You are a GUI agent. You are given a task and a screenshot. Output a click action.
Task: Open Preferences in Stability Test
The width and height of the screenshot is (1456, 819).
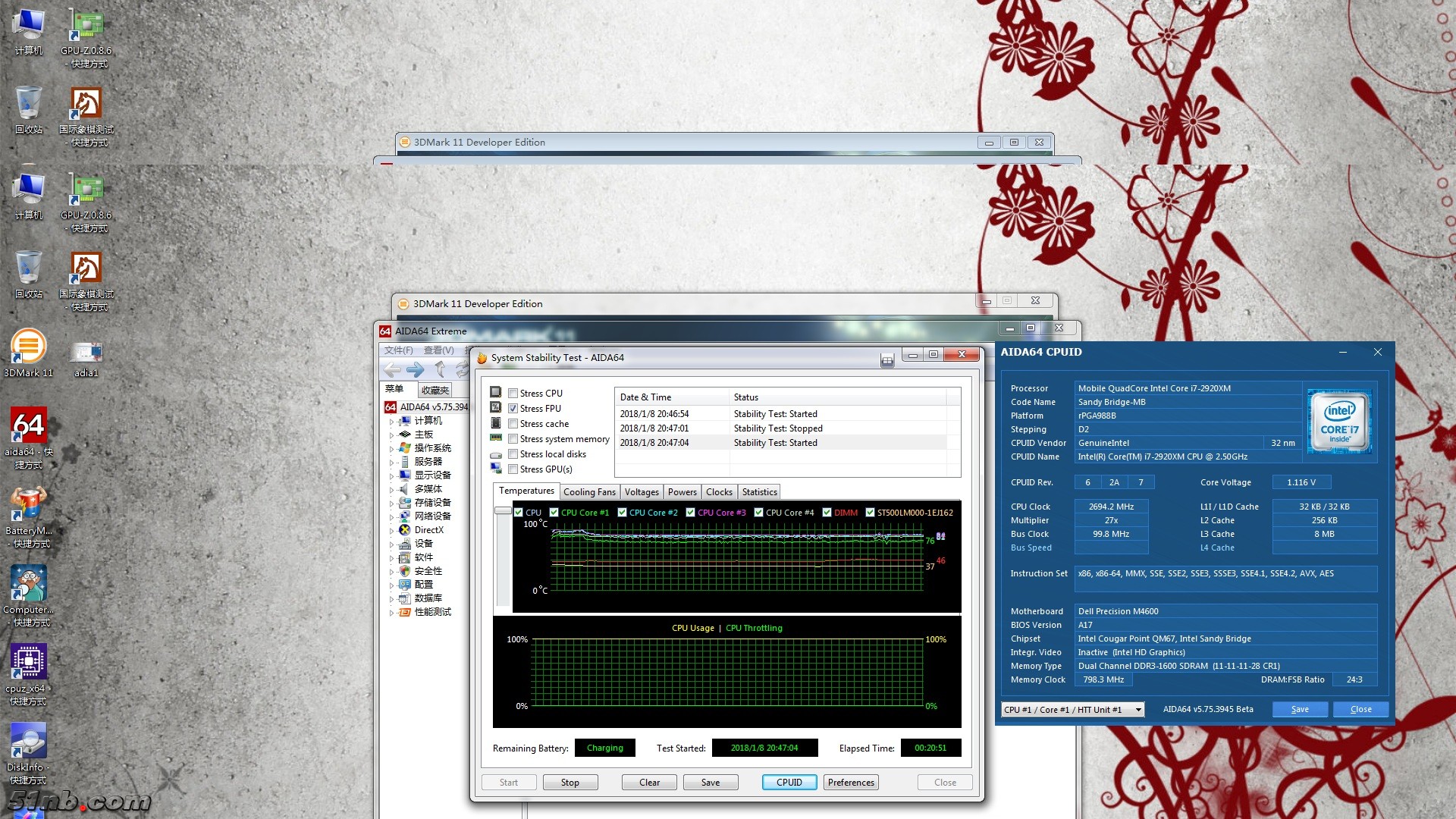coord(851,783)
